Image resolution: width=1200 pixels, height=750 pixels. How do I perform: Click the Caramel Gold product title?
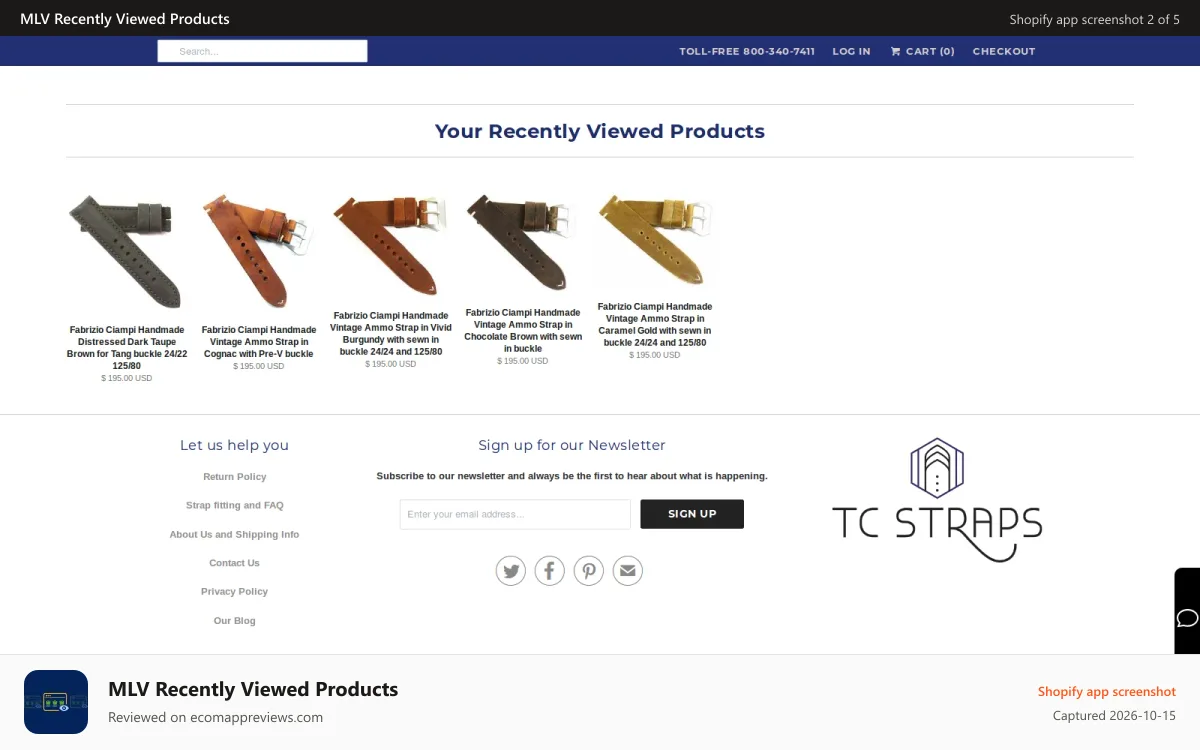655,325
